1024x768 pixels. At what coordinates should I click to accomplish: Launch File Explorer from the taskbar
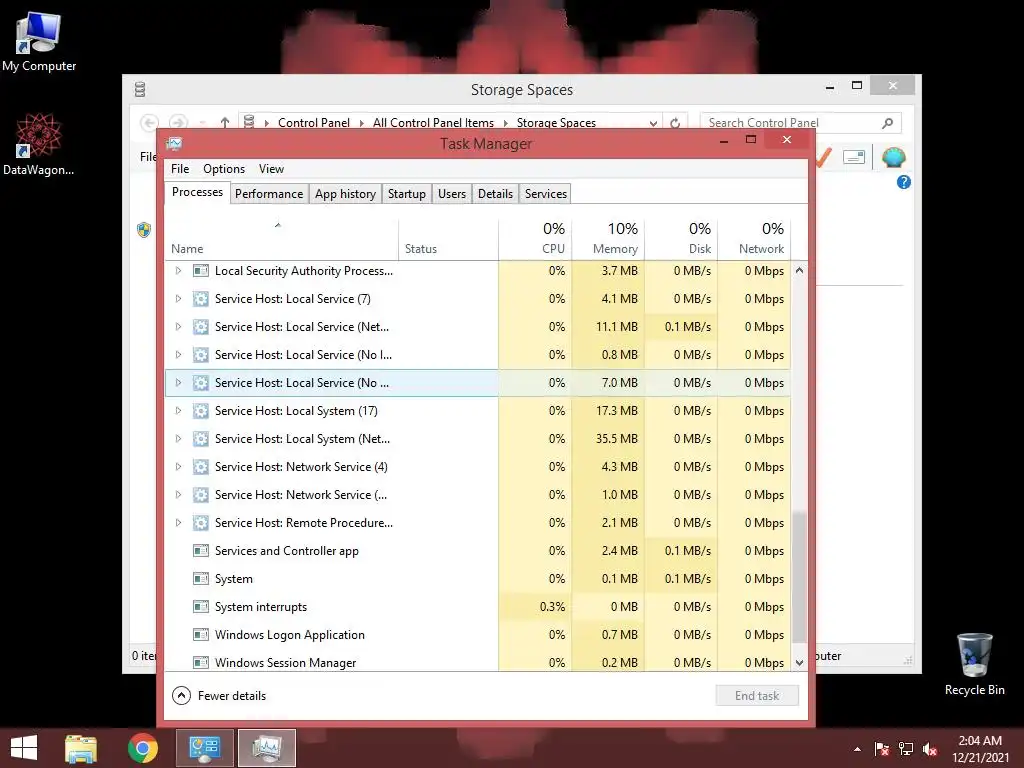coord(81,748)
